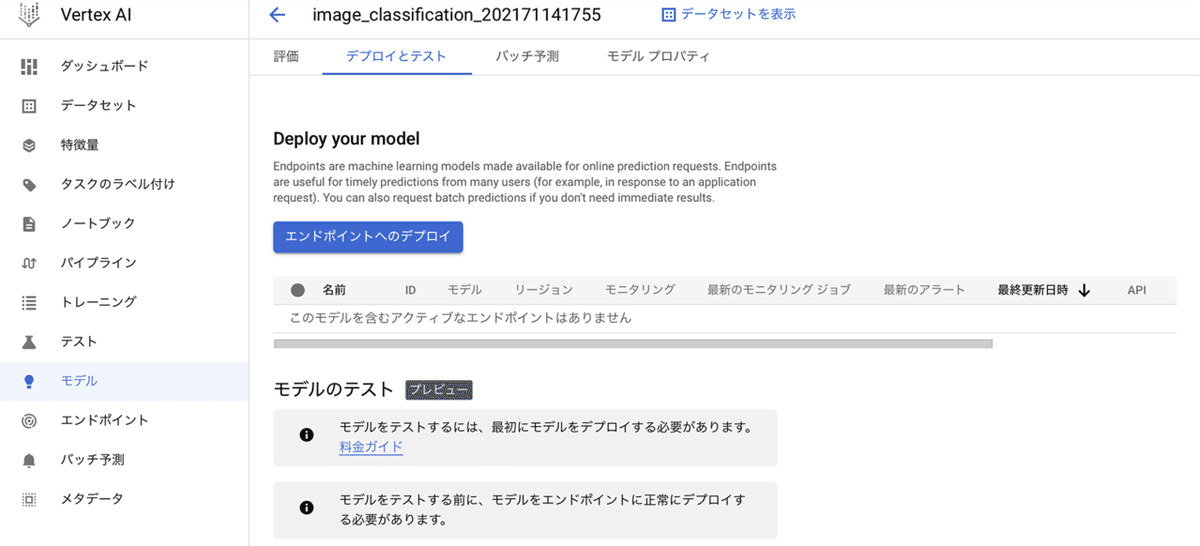Click the first info icon under モデルのテスト
This screenshot has width=1200, height=546.
[x=307, y=435]
